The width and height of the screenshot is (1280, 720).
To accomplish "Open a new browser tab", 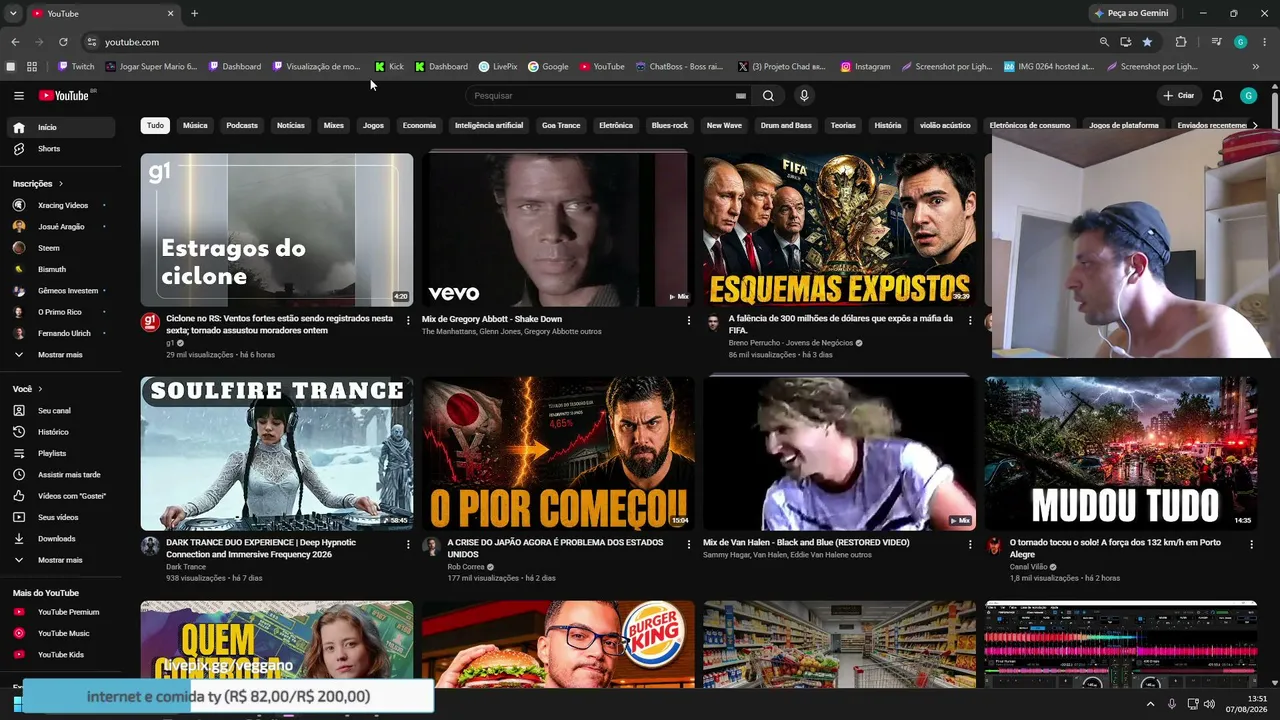I will 194,14.
